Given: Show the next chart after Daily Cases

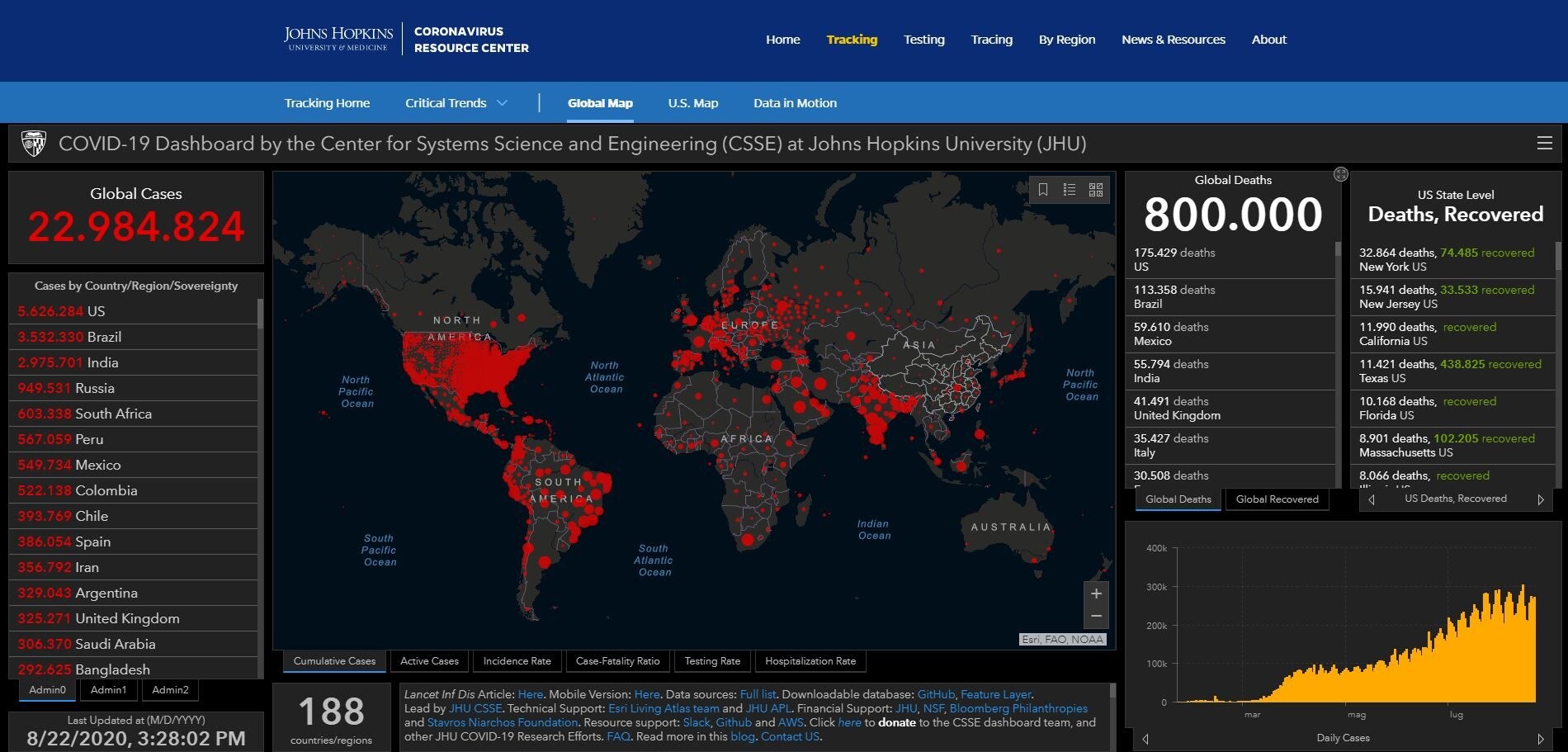Looking at the screenshot, I should click(x=1540, y=739).
